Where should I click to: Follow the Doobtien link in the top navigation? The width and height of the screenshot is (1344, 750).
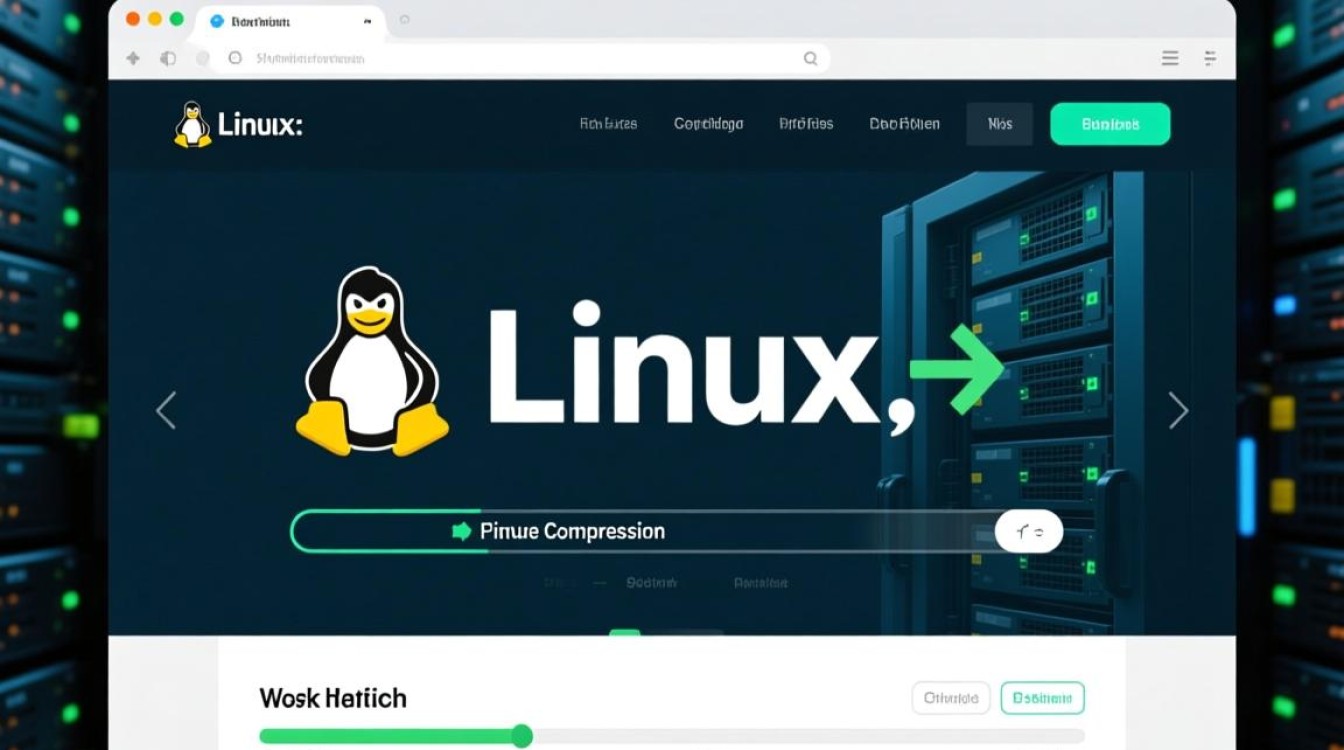904,123
